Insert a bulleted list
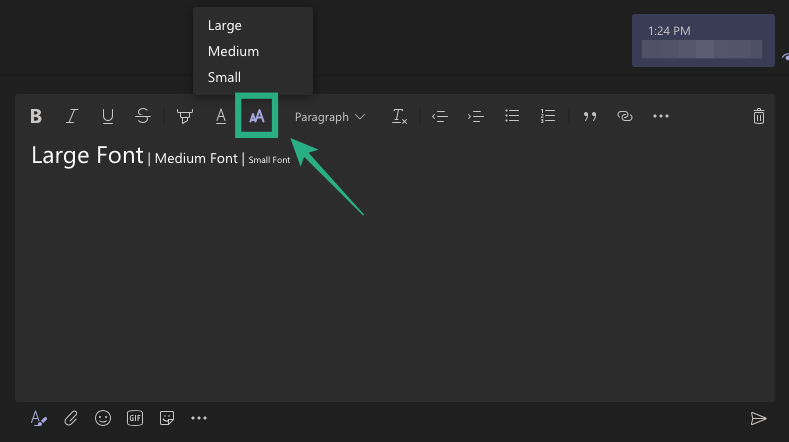Screen dimensions: 789x442 pyautogui.click(x=512, y=116)
